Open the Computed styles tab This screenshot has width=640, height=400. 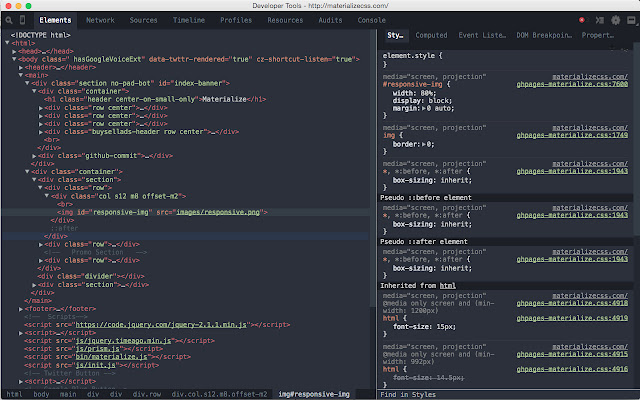click(x=431, y=35)
